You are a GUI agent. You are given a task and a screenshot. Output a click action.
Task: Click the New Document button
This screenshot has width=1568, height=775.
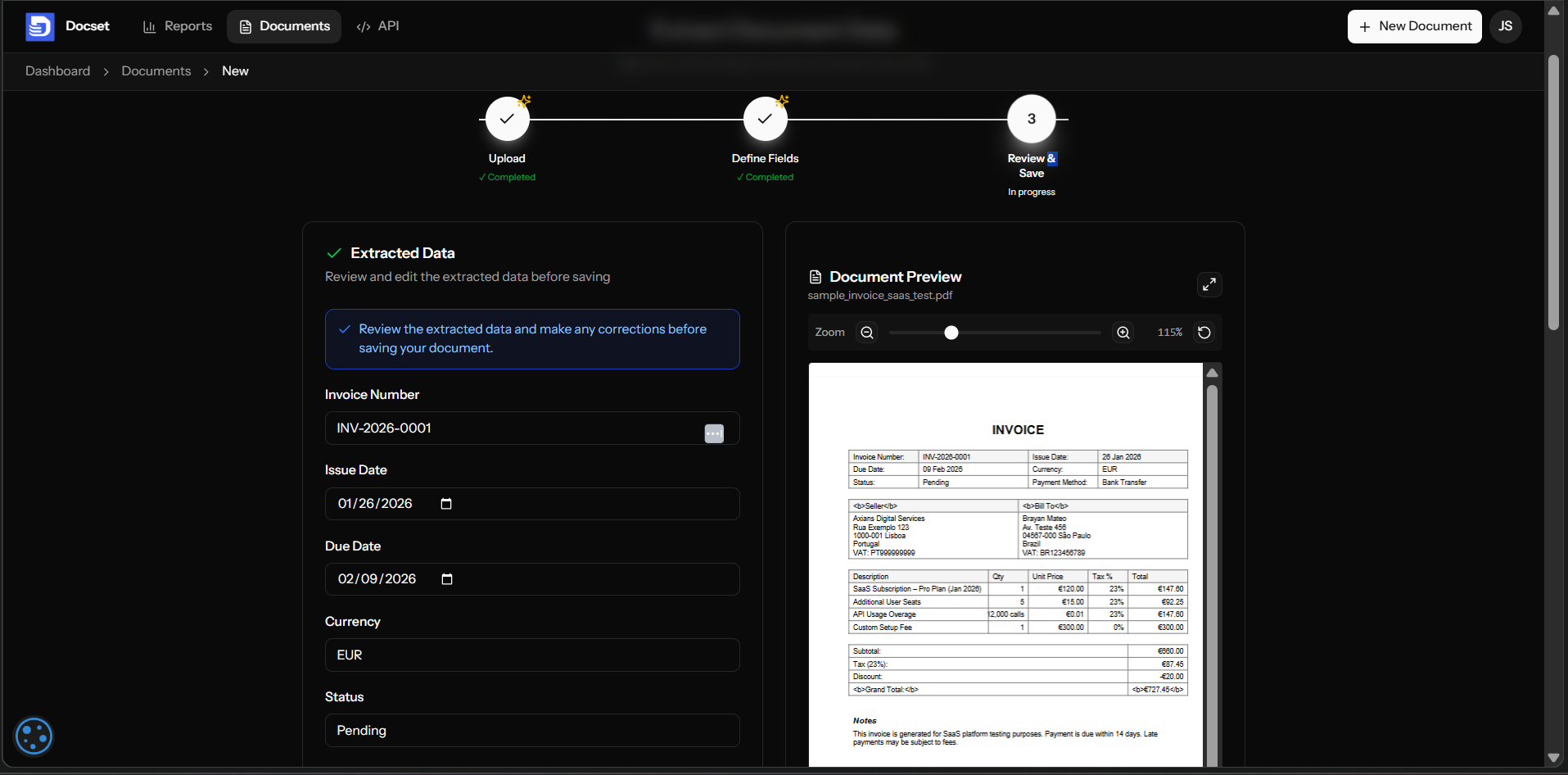click(x=1413, y=26)
